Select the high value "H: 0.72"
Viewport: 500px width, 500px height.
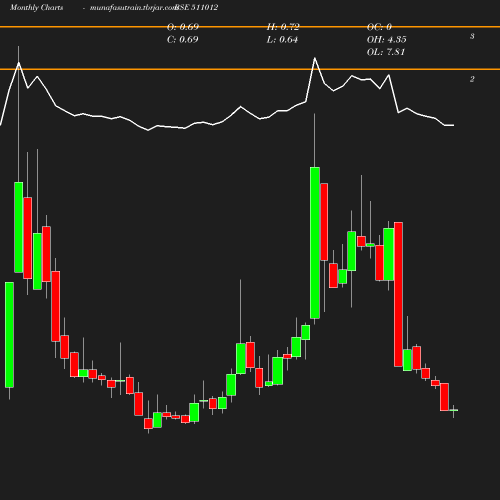tap(283, 27)
